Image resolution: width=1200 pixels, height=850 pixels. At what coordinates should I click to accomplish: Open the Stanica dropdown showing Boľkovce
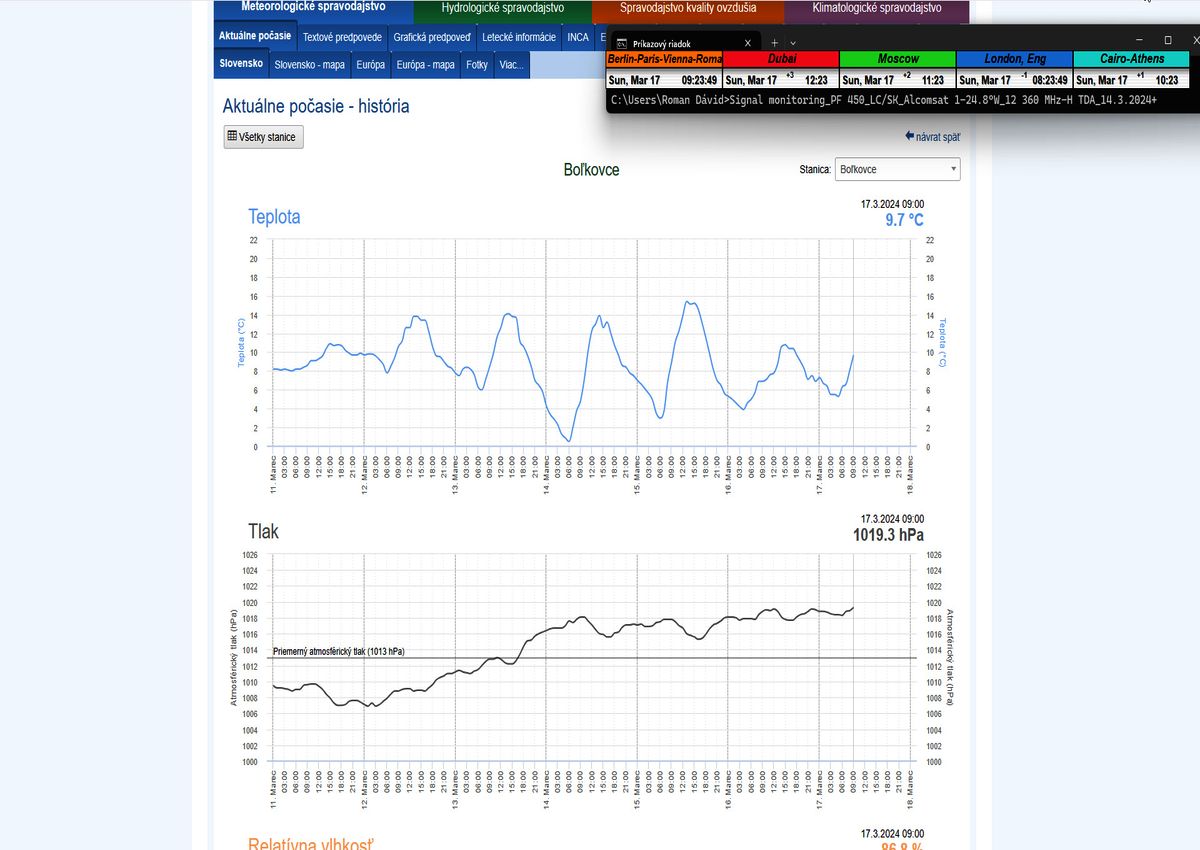[x=897, y=170]
